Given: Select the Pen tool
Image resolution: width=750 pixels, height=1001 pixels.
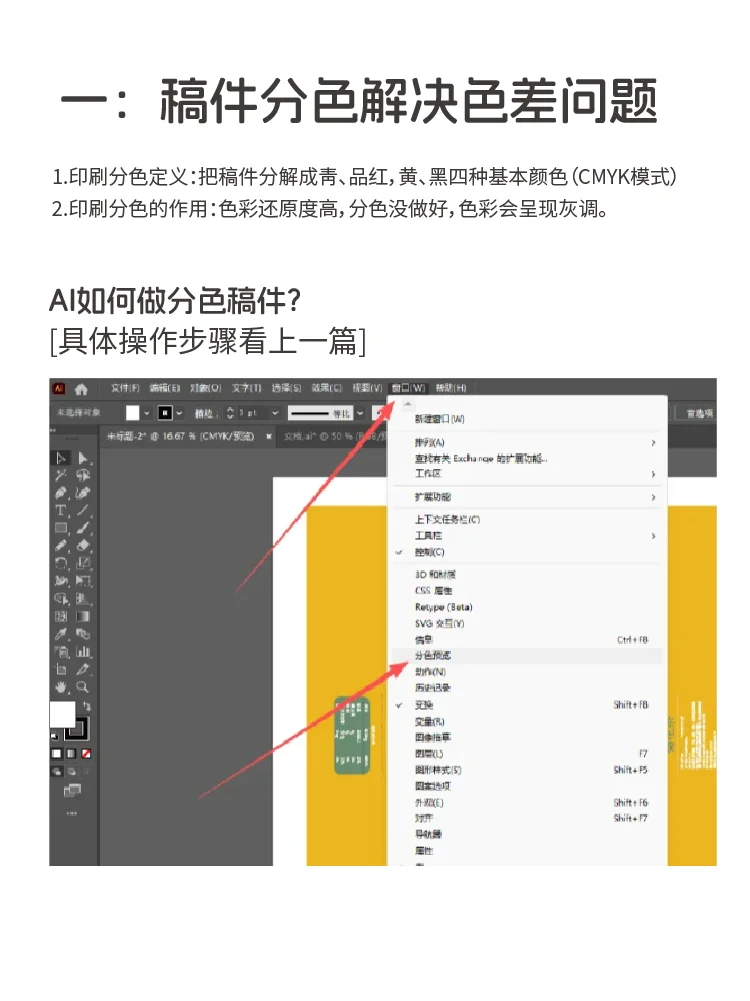Looking at the screenshot, I should (61, 493).
